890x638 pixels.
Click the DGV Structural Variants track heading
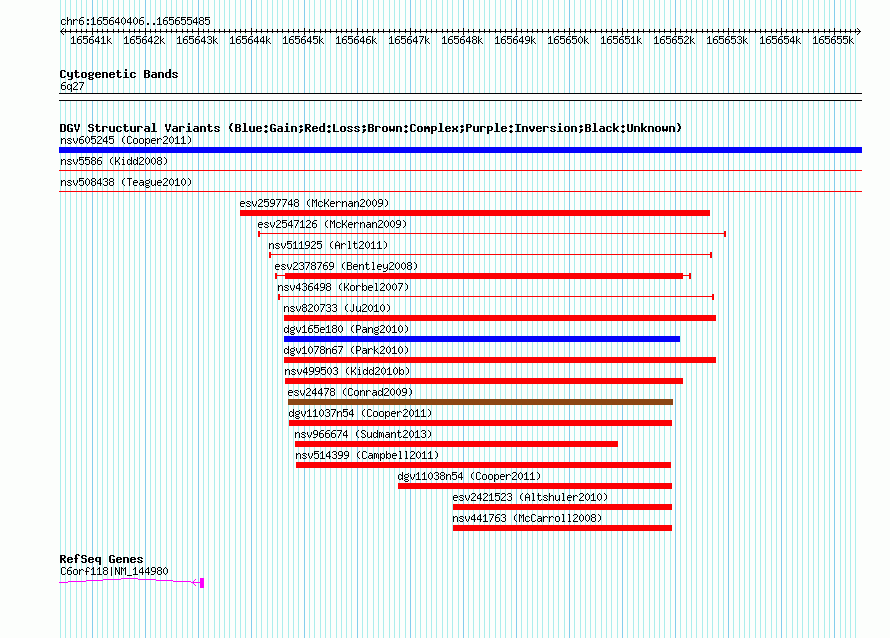click(370, 128)
